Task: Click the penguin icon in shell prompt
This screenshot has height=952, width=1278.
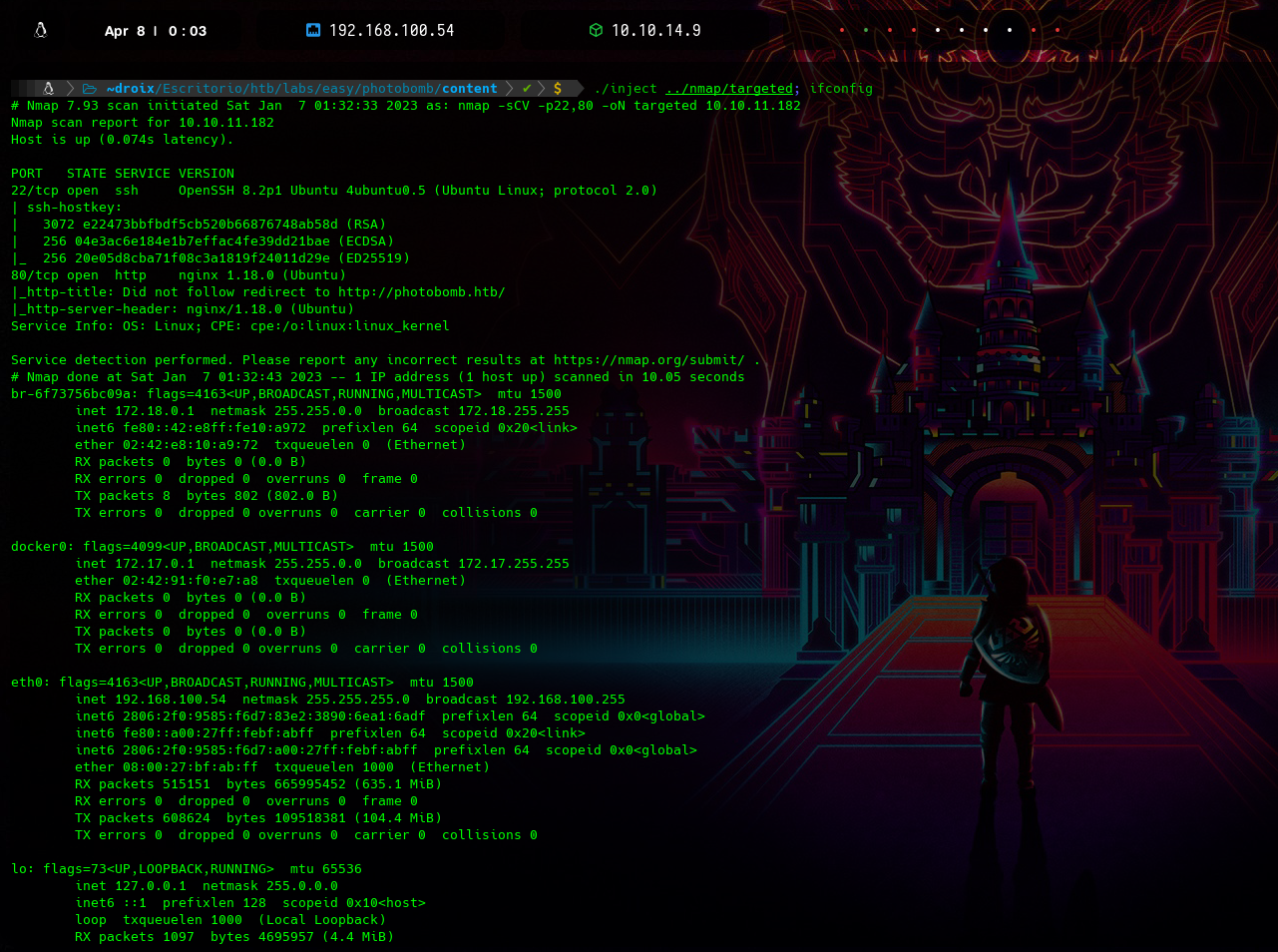Action: [48, 89]
